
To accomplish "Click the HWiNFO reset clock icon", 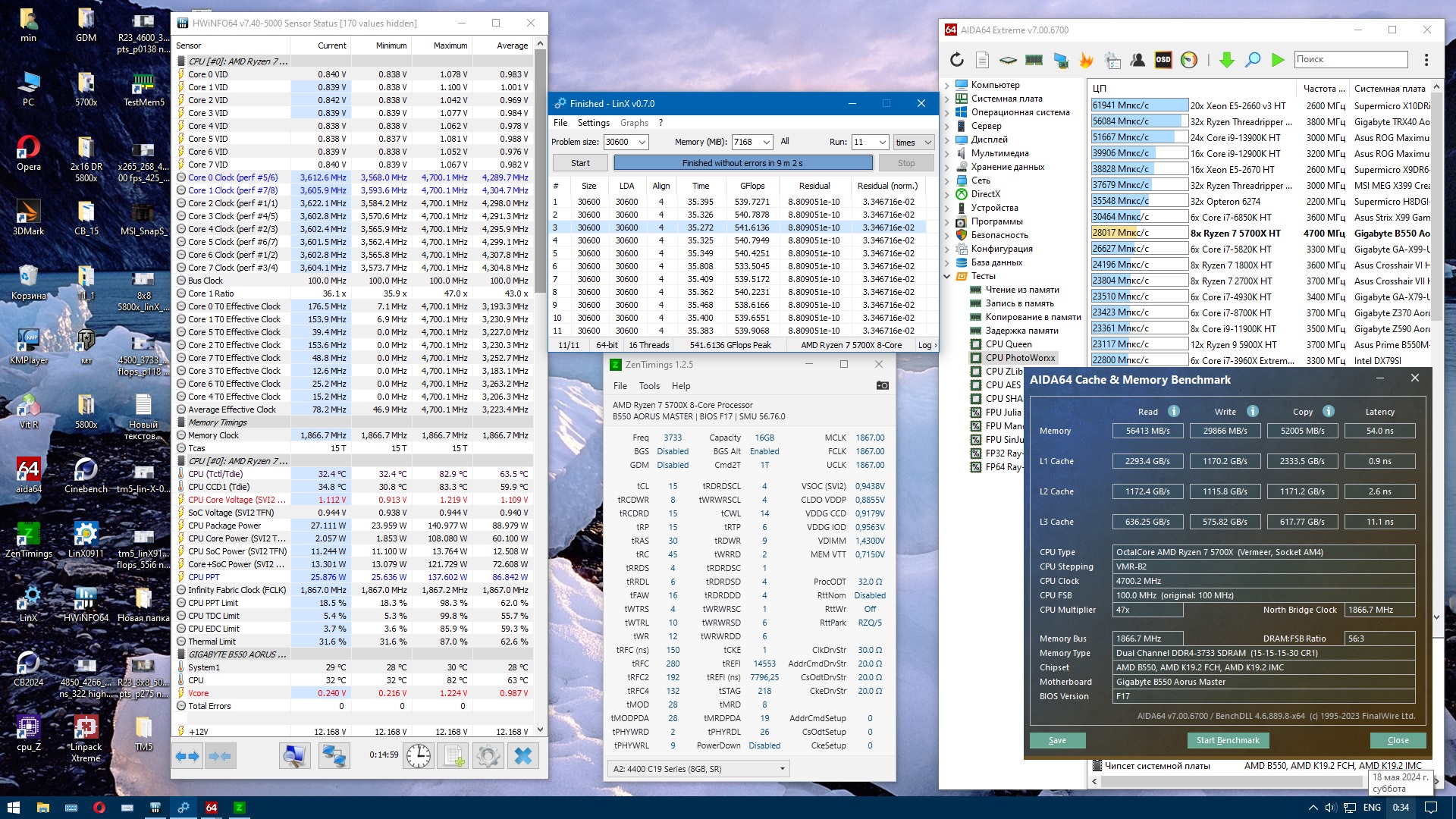I will [418, 755].
